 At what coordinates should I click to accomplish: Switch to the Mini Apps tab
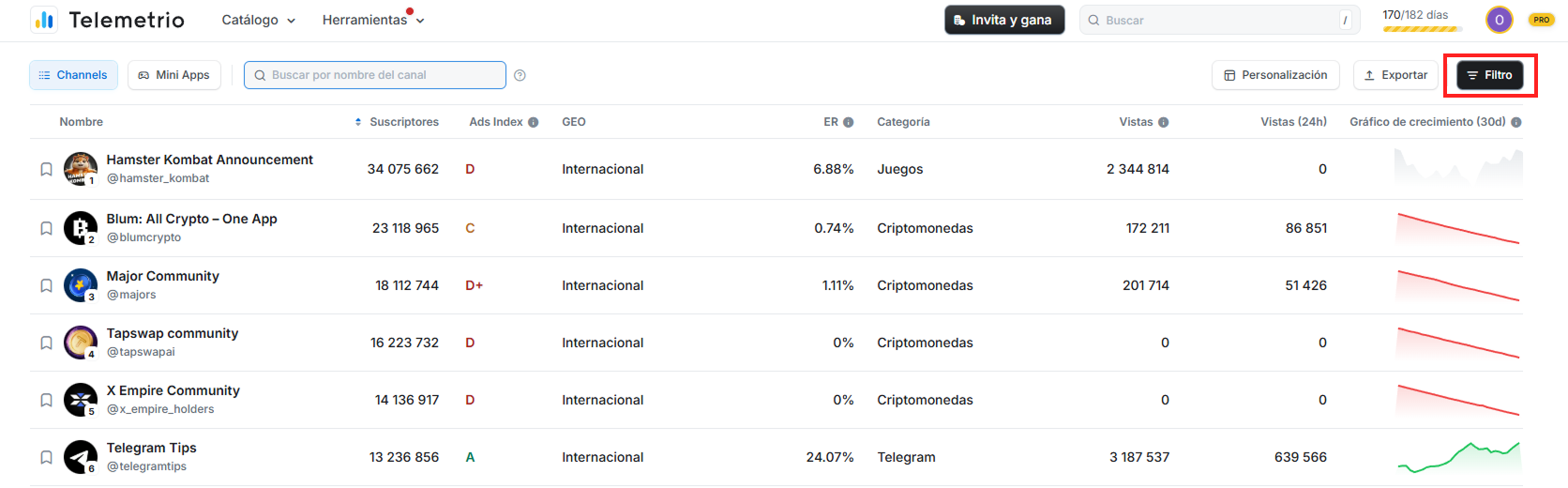[x=173, y=75]
